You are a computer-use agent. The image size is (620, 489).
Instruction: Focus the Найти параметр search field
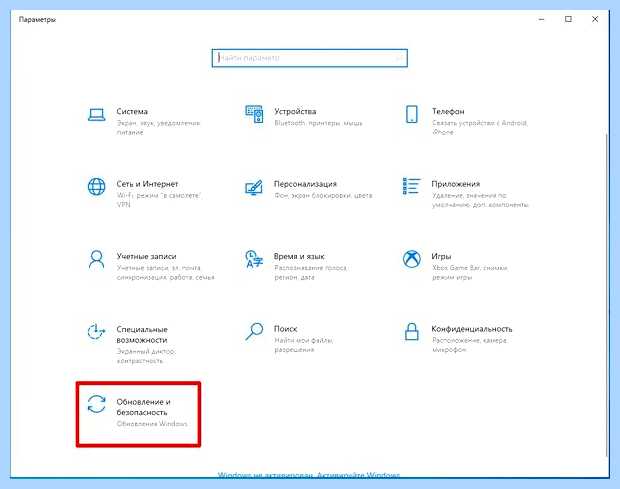(309, 59)
